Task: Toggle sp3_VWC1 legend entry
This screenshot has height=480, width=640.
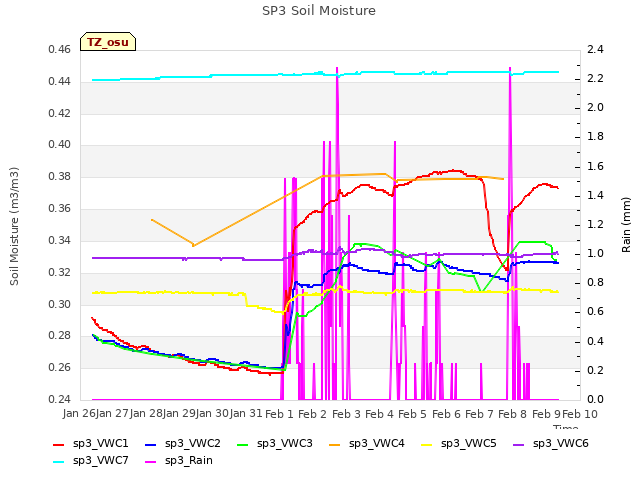Action: 91,444
